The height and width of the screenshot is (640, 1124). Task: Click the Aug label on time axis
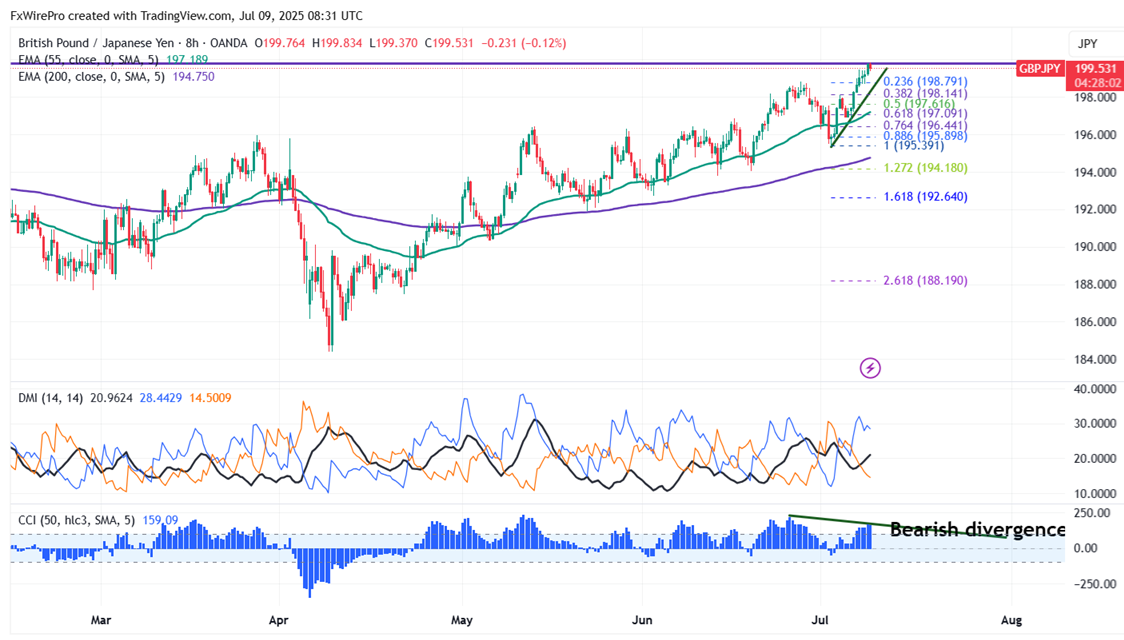[1011, 620]
